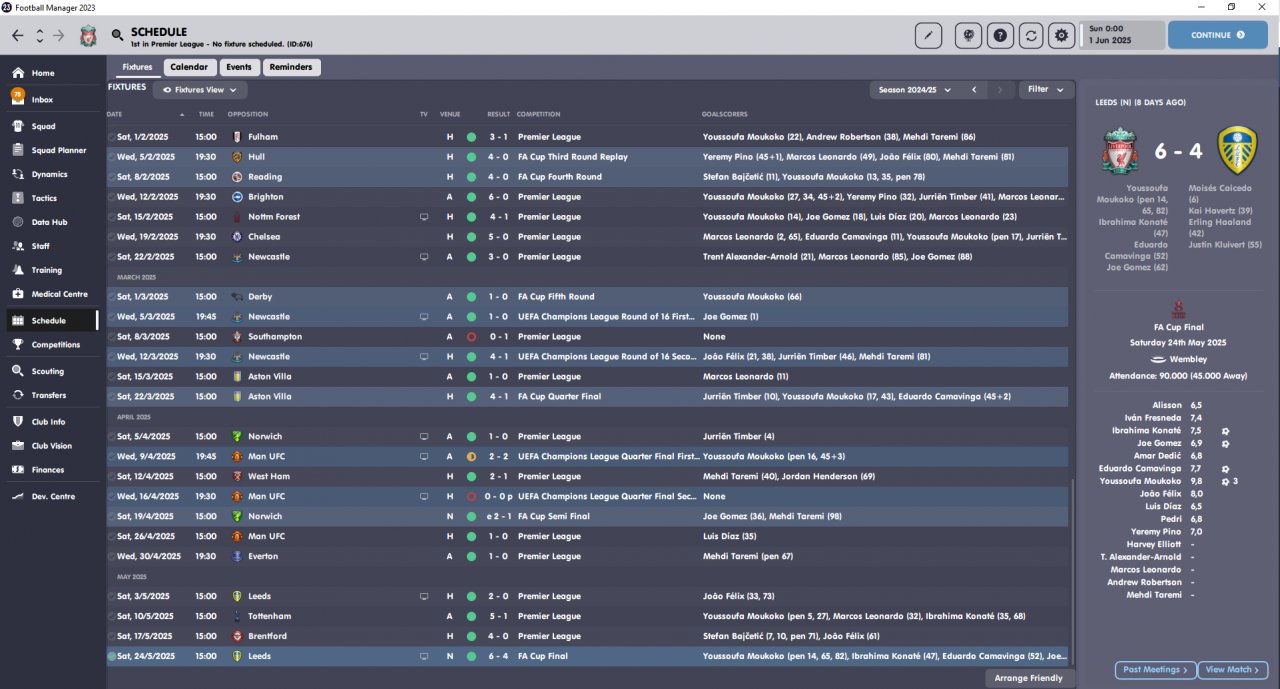The image size is (1280, 689).
Task: Click Youssoufa Moukoko in lineup list
Action: coord(1138,481)
